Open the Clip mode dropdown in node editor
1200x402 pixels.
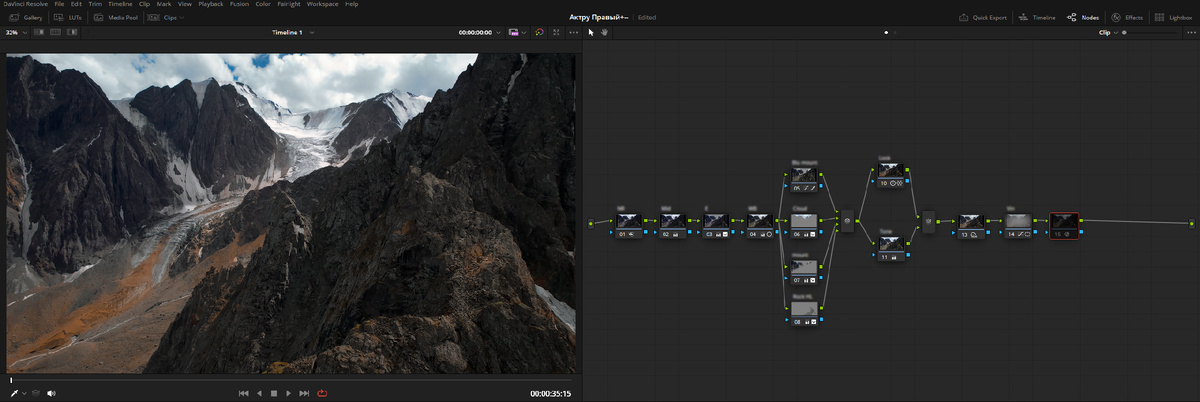click(1108, 32)
